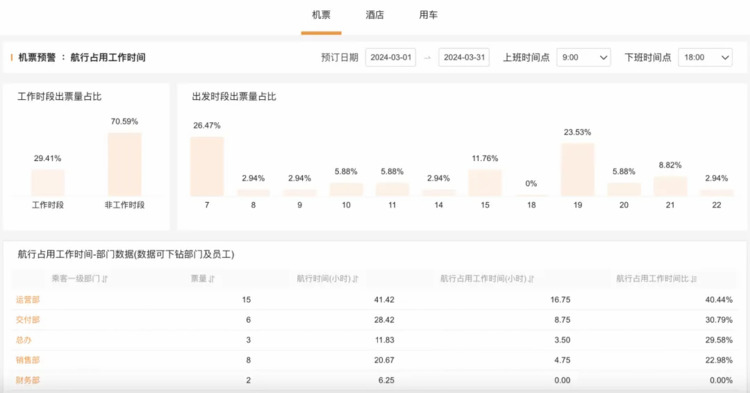Screen dimensions: 750x393
Task: Click the 7 o'clock 26.47% bar
Action: [x=207, y=166]
